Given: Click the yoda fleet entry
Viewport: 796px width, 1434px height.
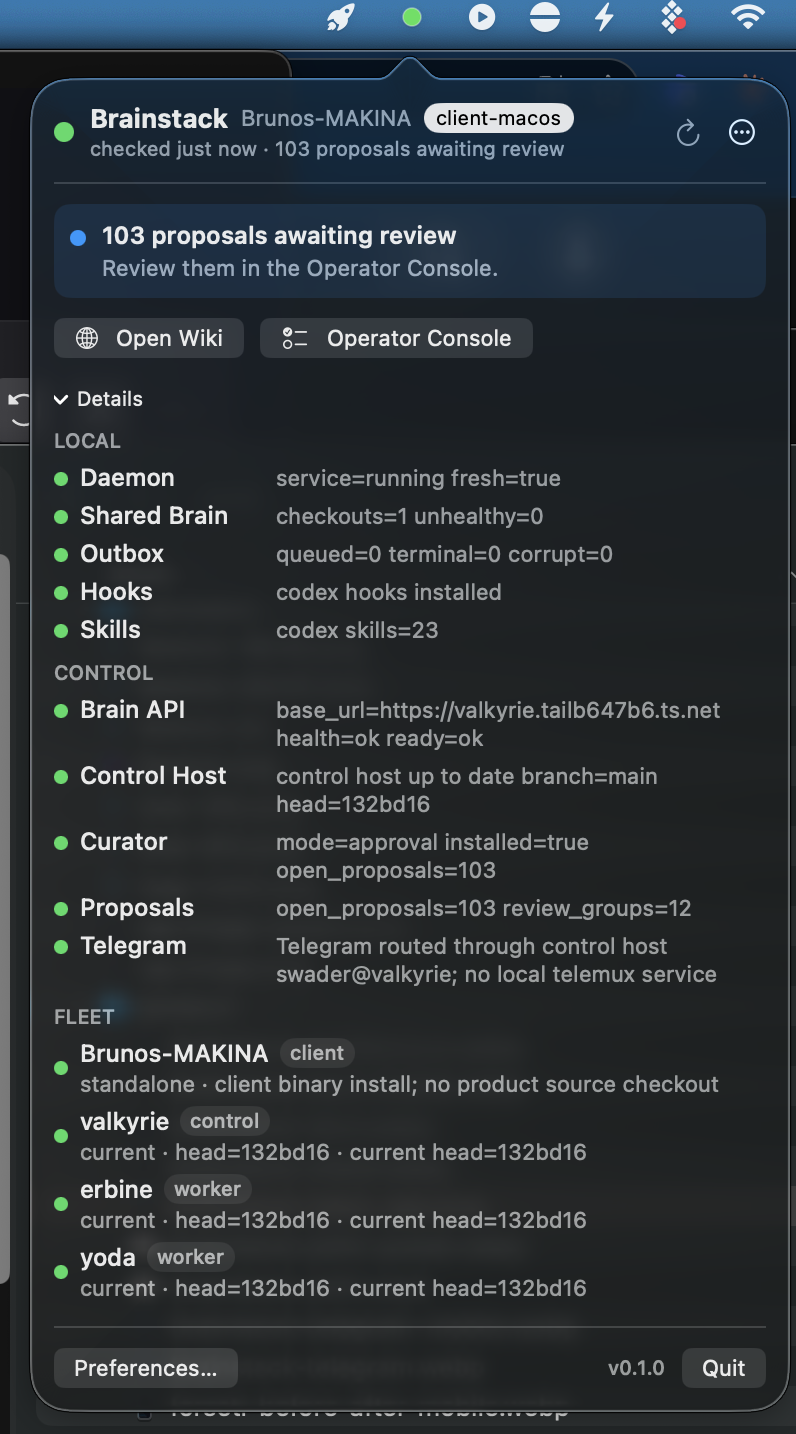Looking at the screenshot, I should 410,1272.
